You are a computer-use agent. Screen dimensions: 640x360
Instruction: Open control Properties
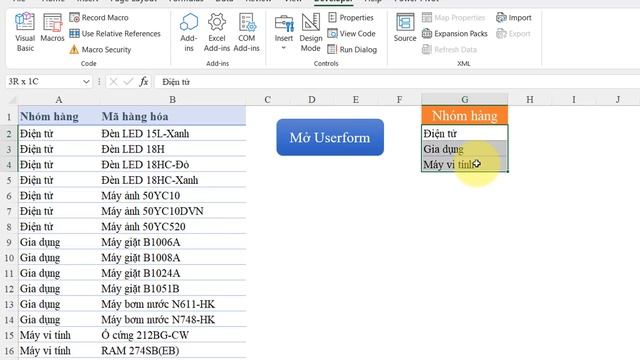[x=351, y=18]
